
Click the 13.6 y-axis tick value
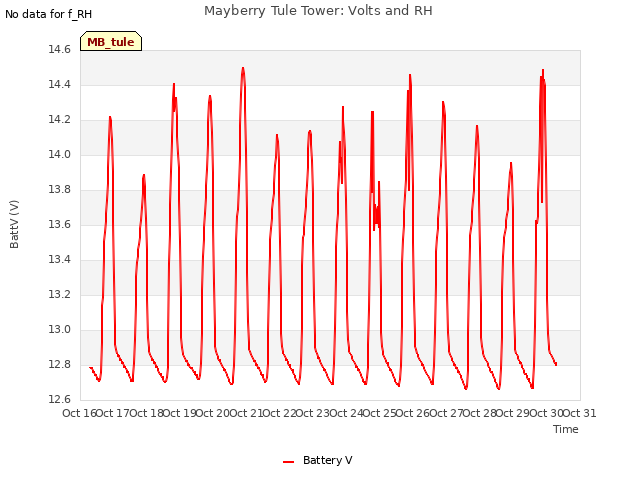click(x=60, y=224)
